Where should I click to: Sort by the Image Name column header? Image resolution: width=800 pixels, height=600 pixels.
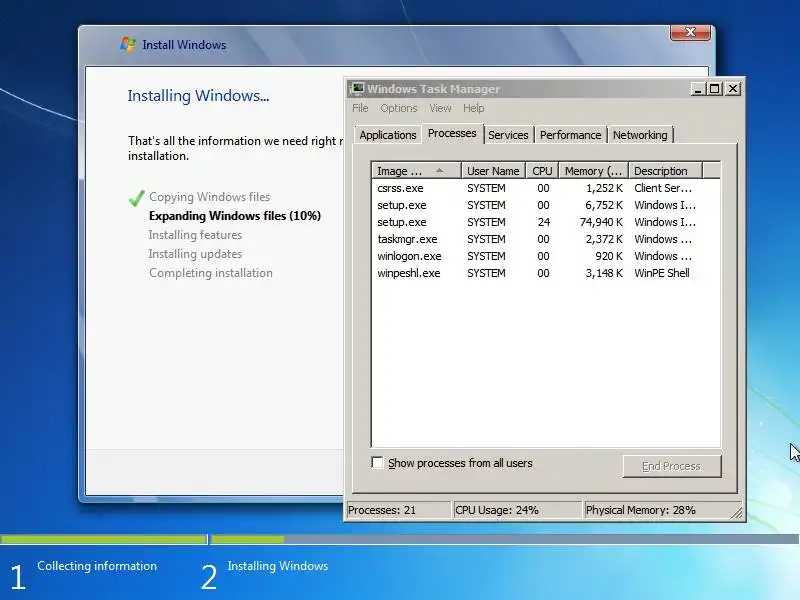point(416,171)
